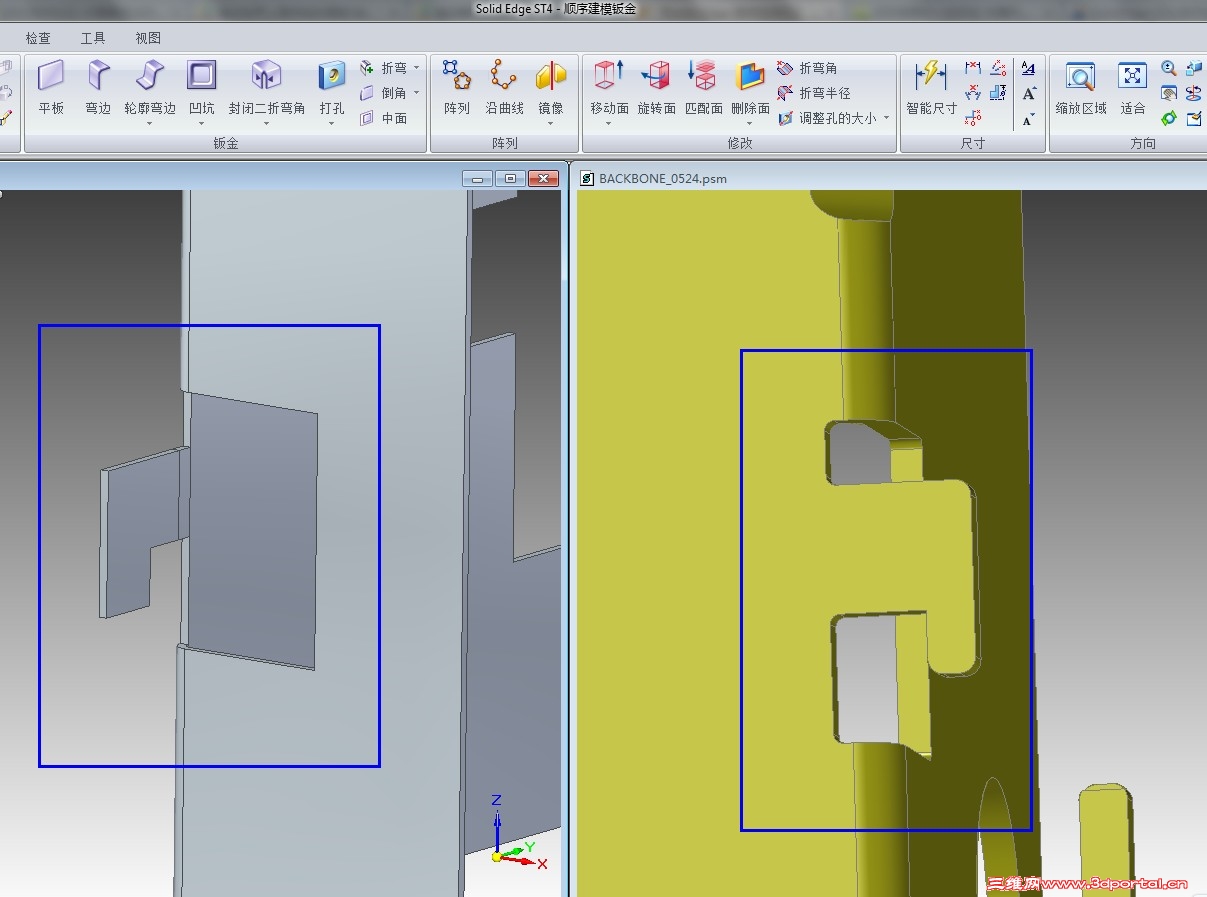The image size is (1207, 897).
Task: Minimize the left document window
Action: click(x=477, y=178)
